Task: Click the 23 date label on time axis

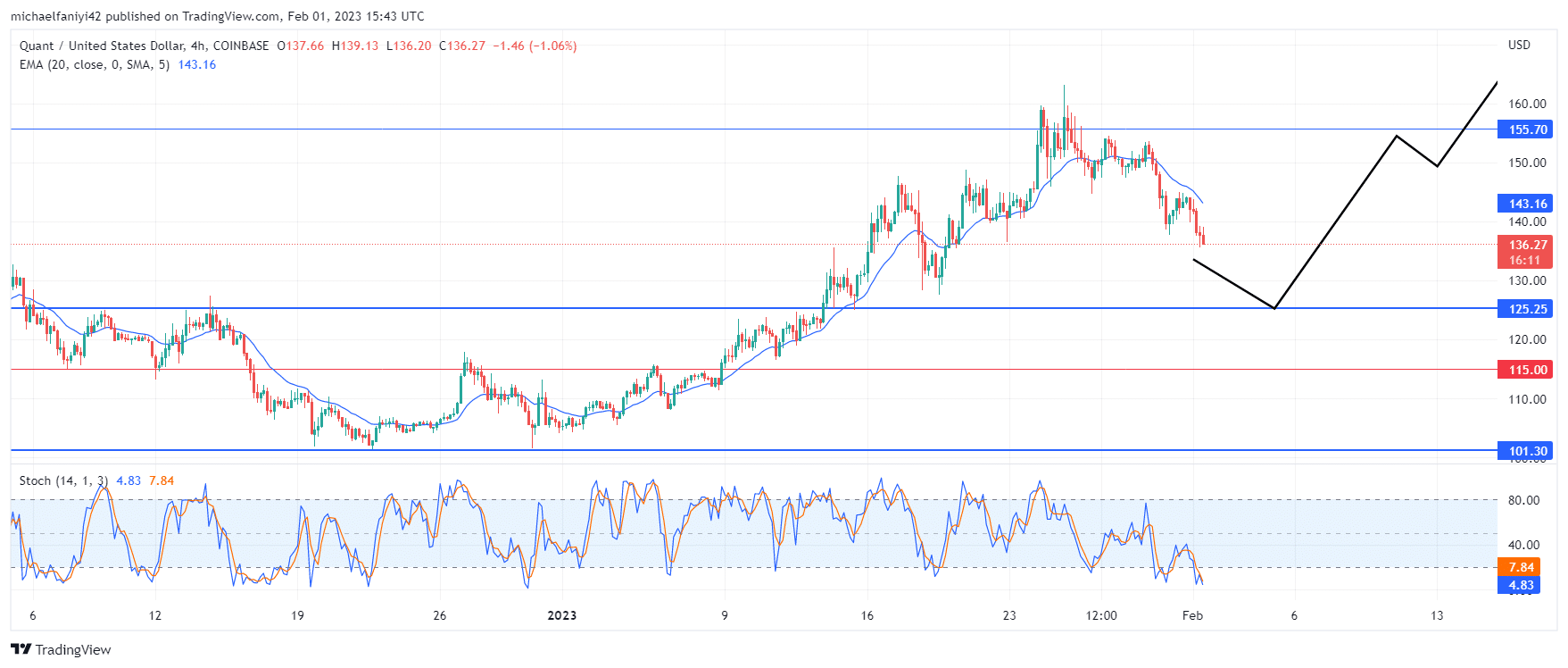Action: click(x=1008, y=615)
